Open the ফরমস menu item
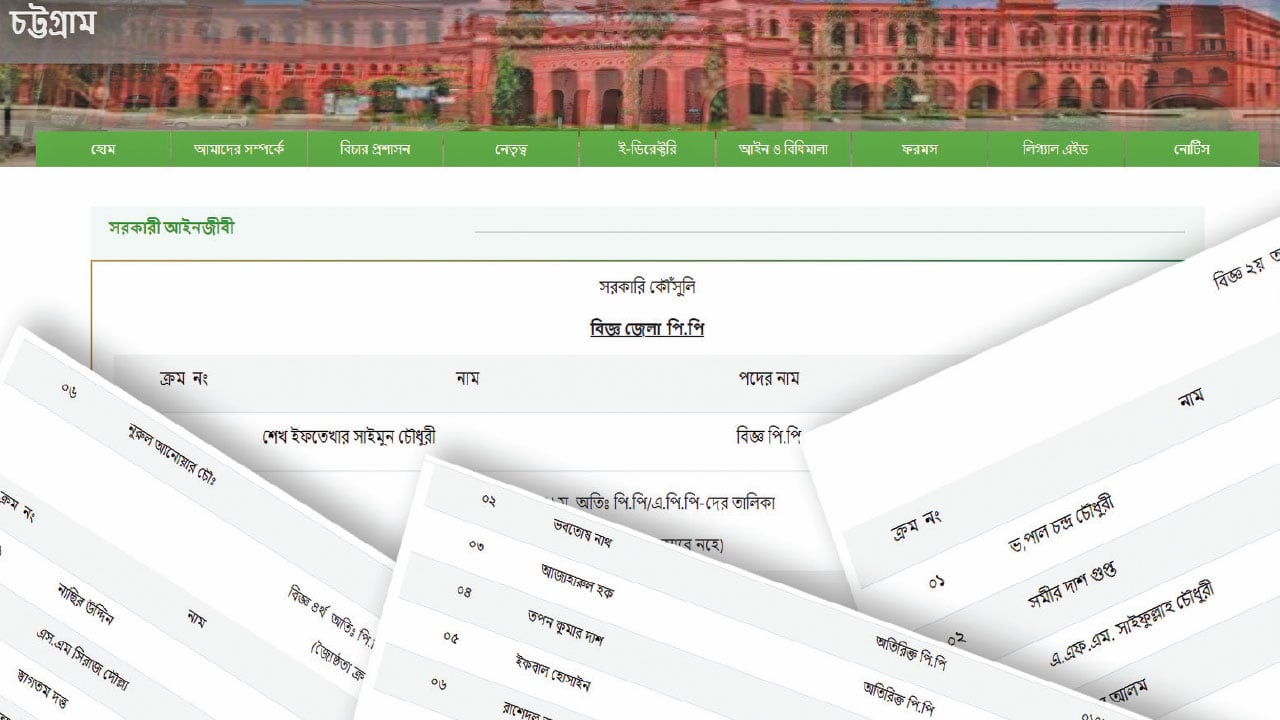1280x720 pixels. click(919, 149)
